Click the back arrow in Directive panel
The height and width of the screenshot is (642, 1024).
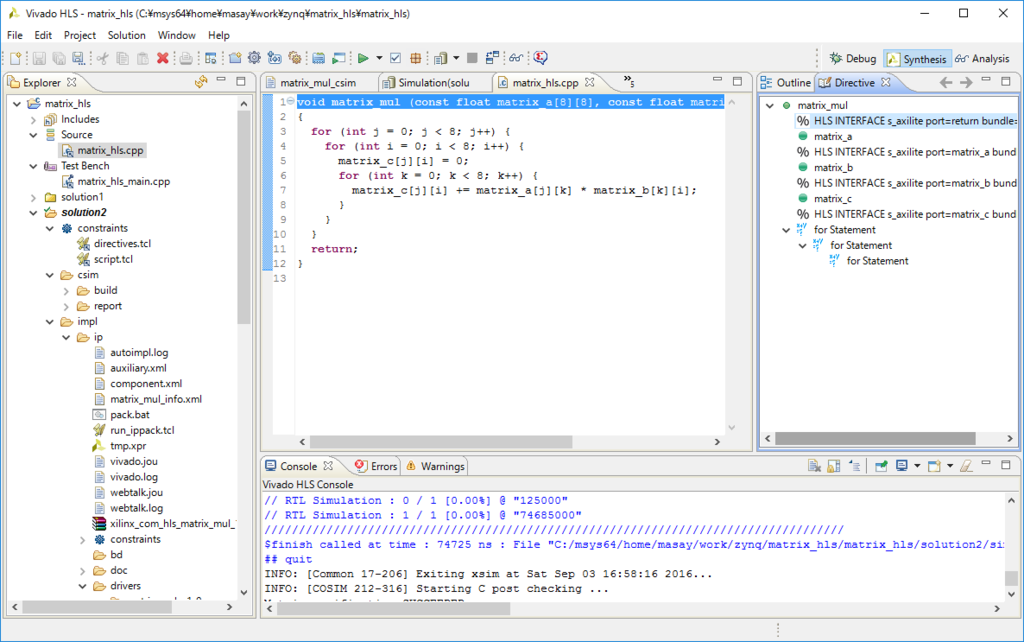coord(946,82)
